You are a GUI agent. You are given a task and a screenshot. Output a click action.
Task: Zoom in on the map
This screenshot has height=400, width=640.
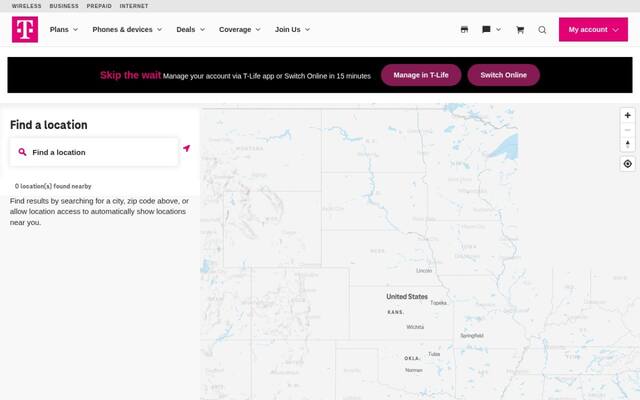627,116
